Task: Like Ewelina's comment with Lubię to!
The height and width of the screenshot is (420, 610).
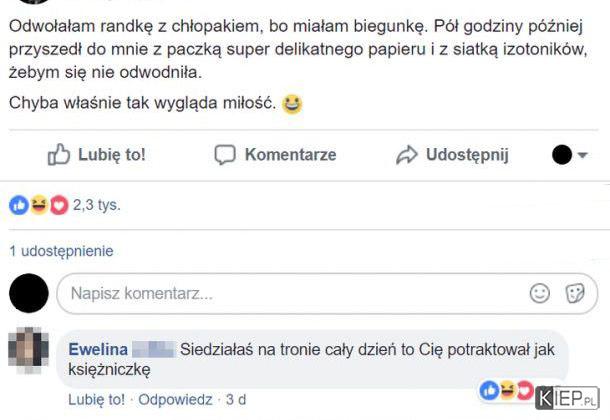Action: [x=96, y=399]
